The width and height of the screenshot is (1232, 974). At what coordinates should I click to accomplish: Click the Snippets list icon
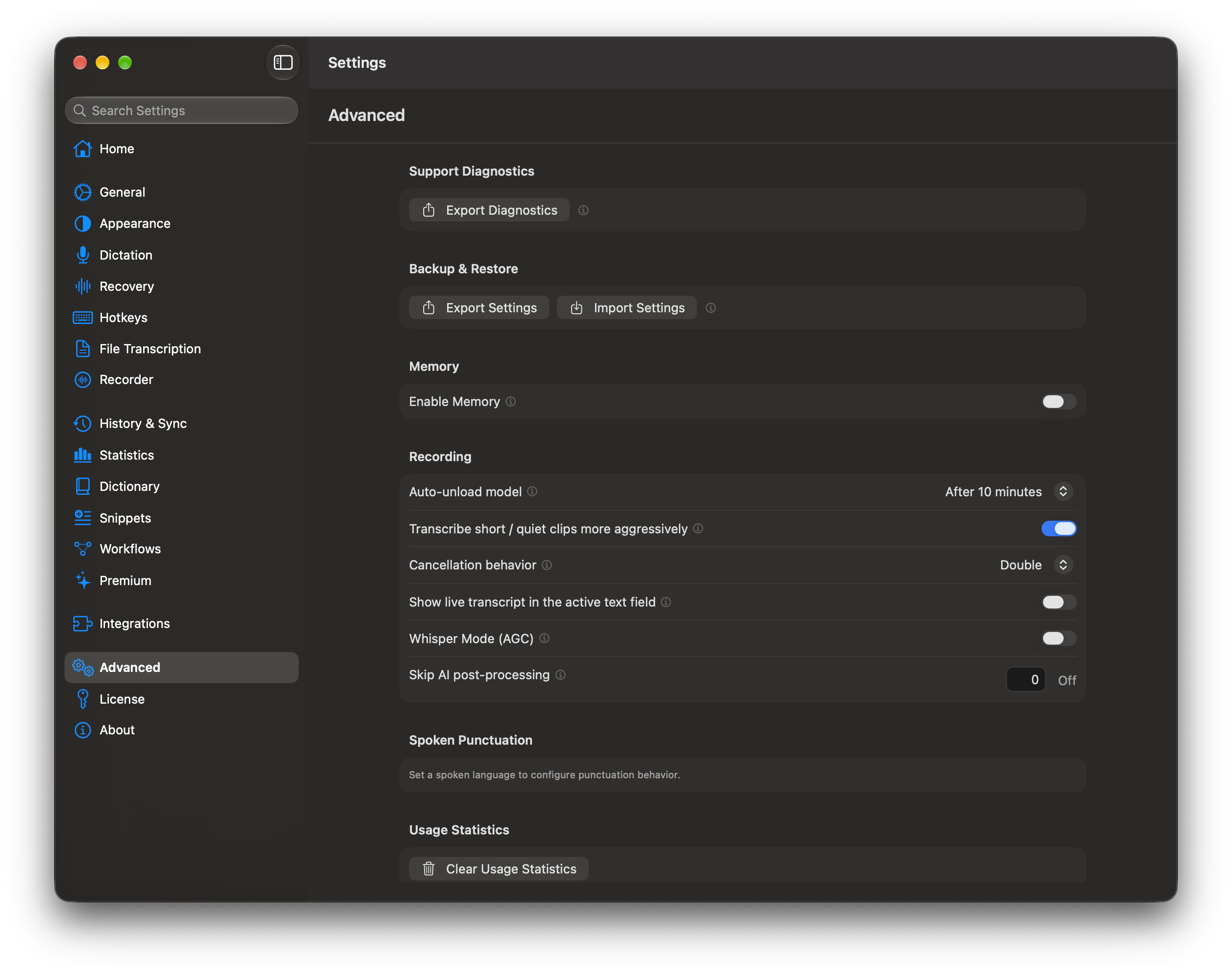point(82,518)
